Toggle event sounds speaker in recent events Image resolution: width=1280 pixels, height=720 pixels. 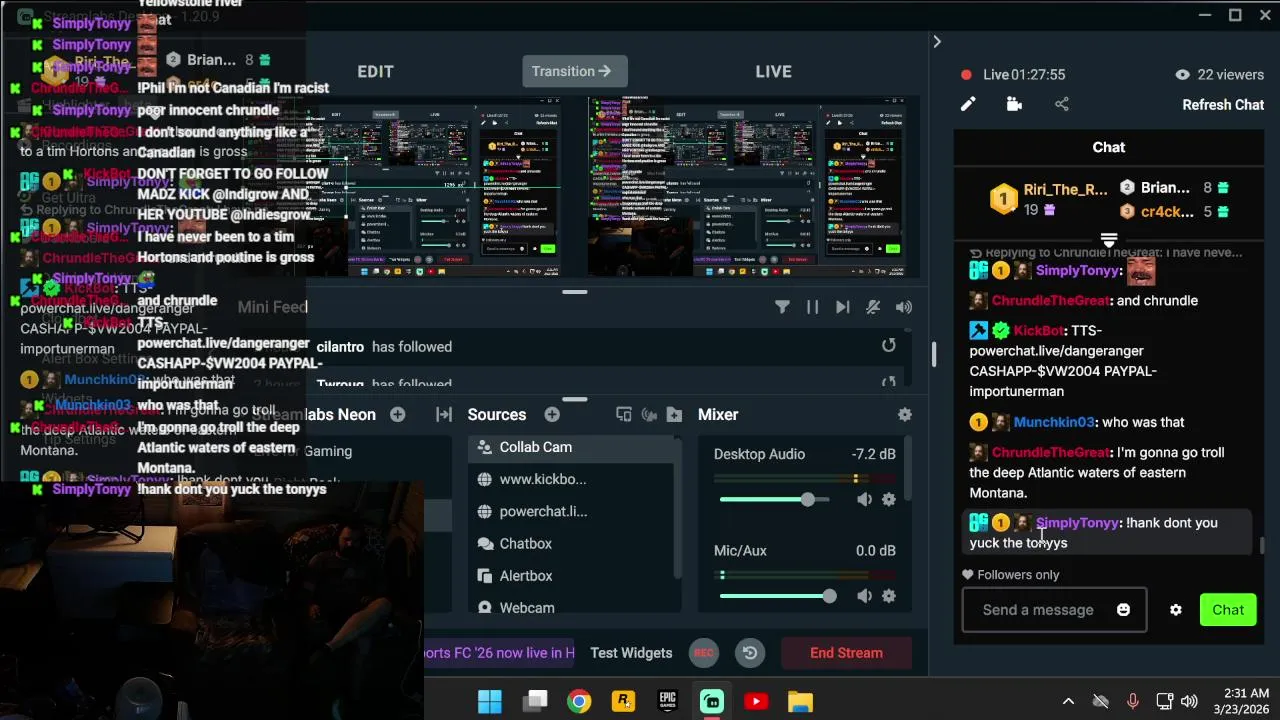904,308
